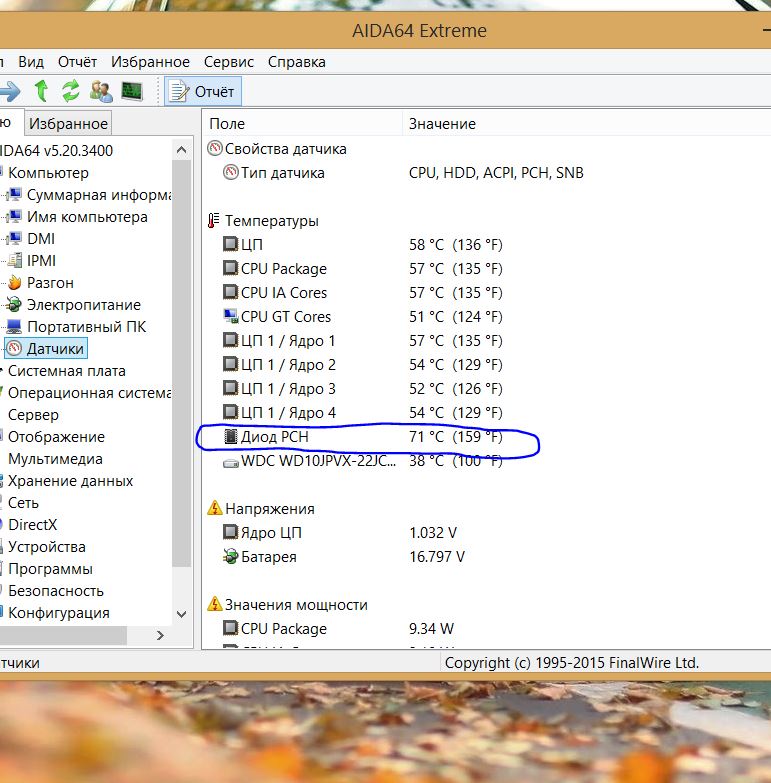This screenshot has width=771, height=783.
Task: Click the ЦП 1 / Ядро 2 chip icon
Action: (230, 364)
